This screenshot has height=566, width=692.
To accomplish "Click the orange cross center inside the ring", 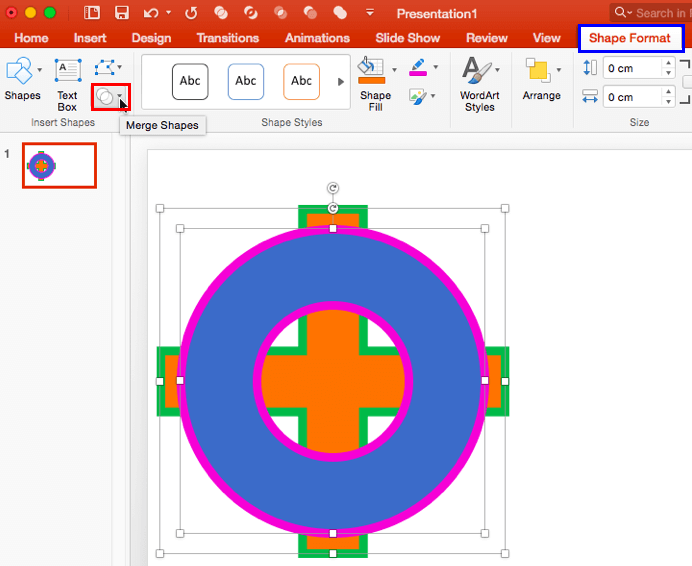I will (x=333, y=381).
